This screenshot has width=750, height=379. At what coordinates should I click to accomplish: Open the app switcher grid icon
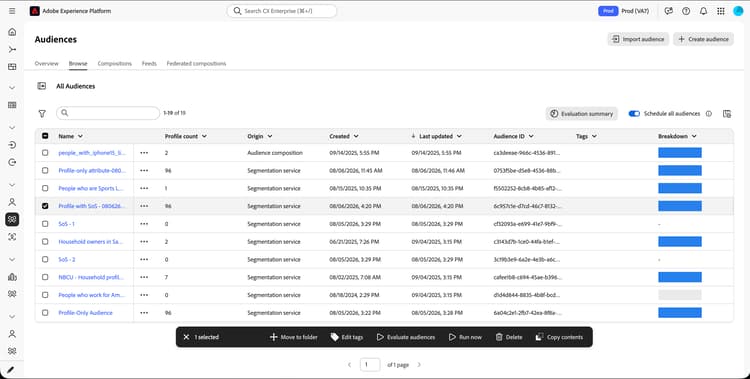tap(720, 11)
